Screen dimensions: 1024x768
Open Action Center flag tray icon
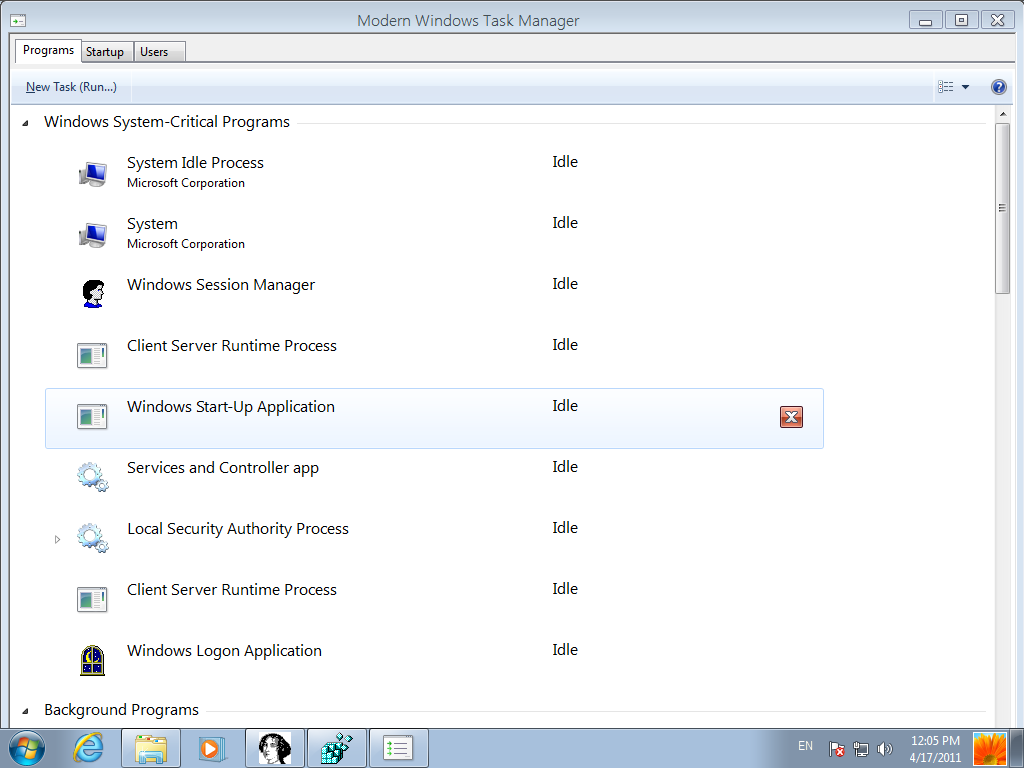pyautogui.click(x=837, y=749)
